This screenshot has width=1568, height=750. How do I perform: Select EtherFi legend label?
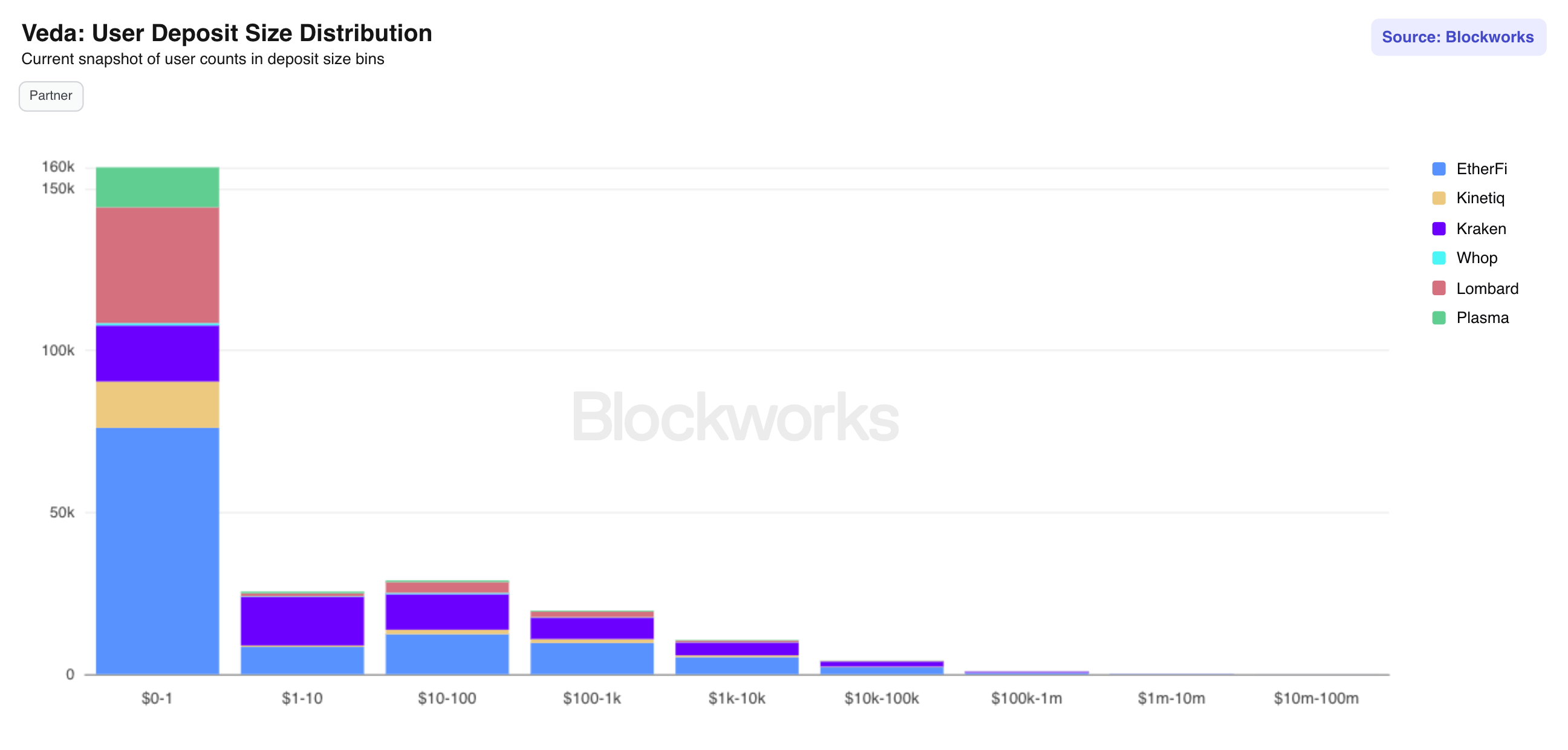pyautogui.click(x=1482, y=169)
